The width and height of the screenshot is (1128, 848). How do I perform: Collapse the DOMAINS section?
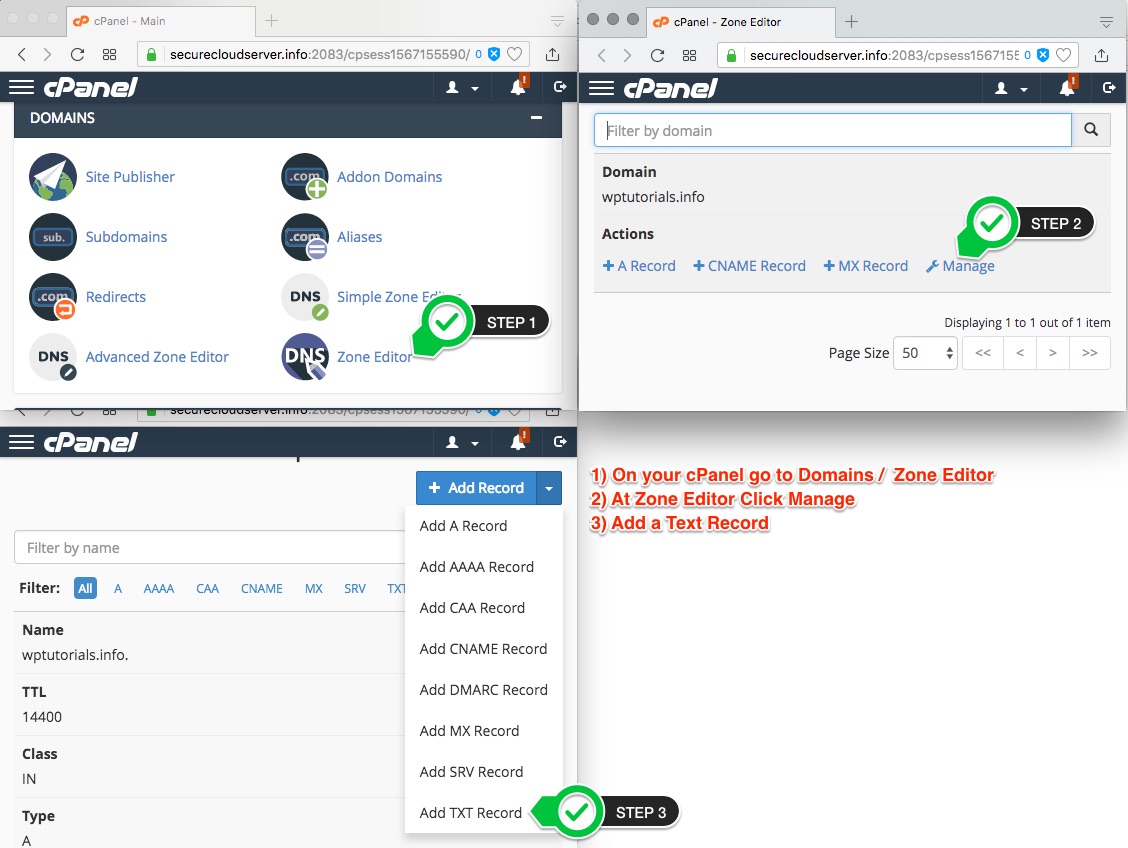pos(537,117)
